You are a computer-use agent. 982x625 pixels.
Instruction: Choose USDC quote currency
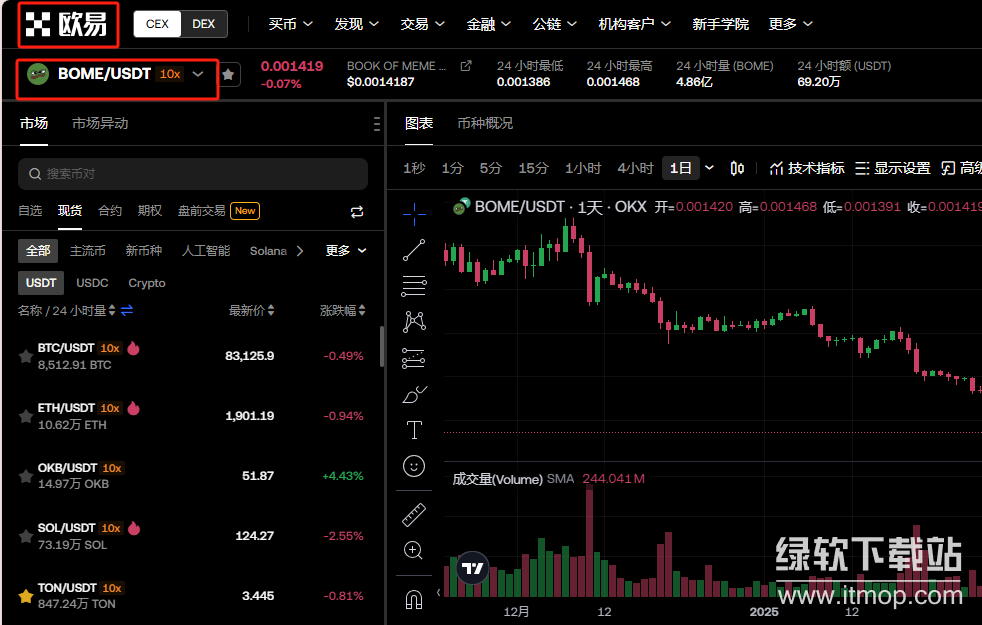tap(92, 283)
